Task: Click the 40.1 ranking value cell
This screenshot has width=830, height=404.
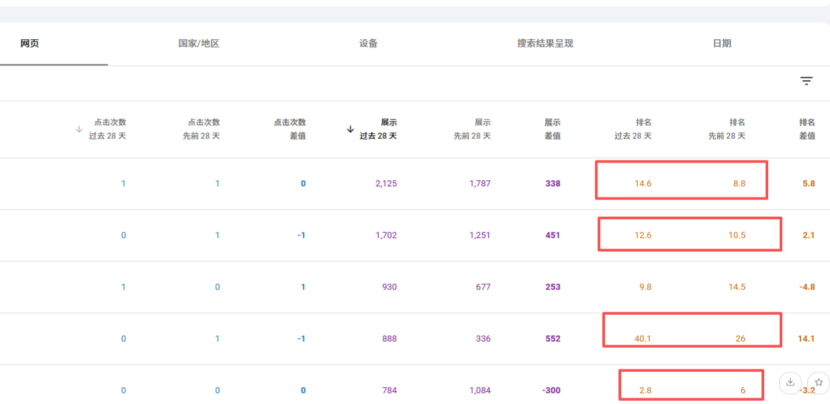Action: [642, 339]
